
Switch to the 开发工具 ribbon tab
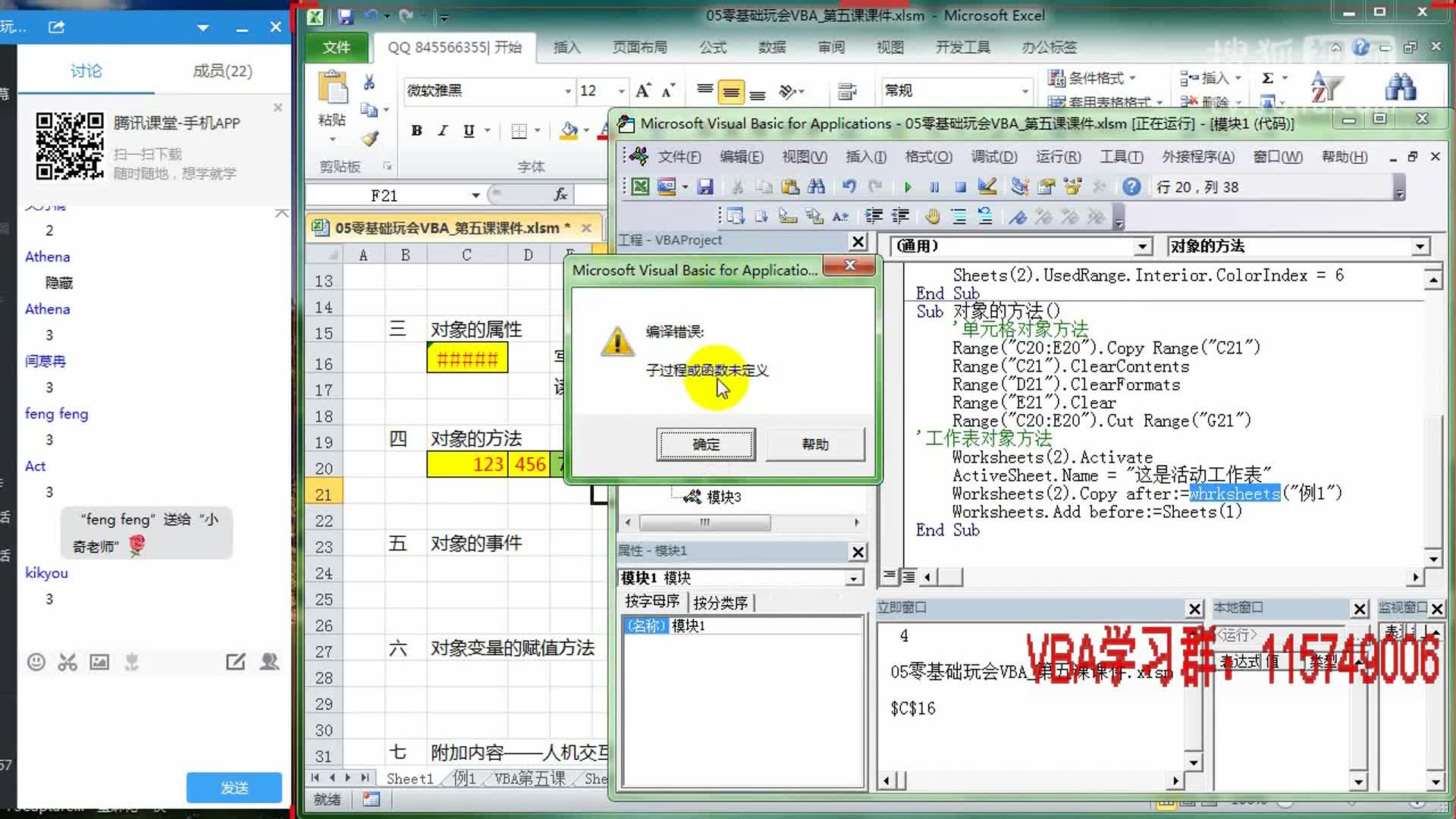(963, 47)
